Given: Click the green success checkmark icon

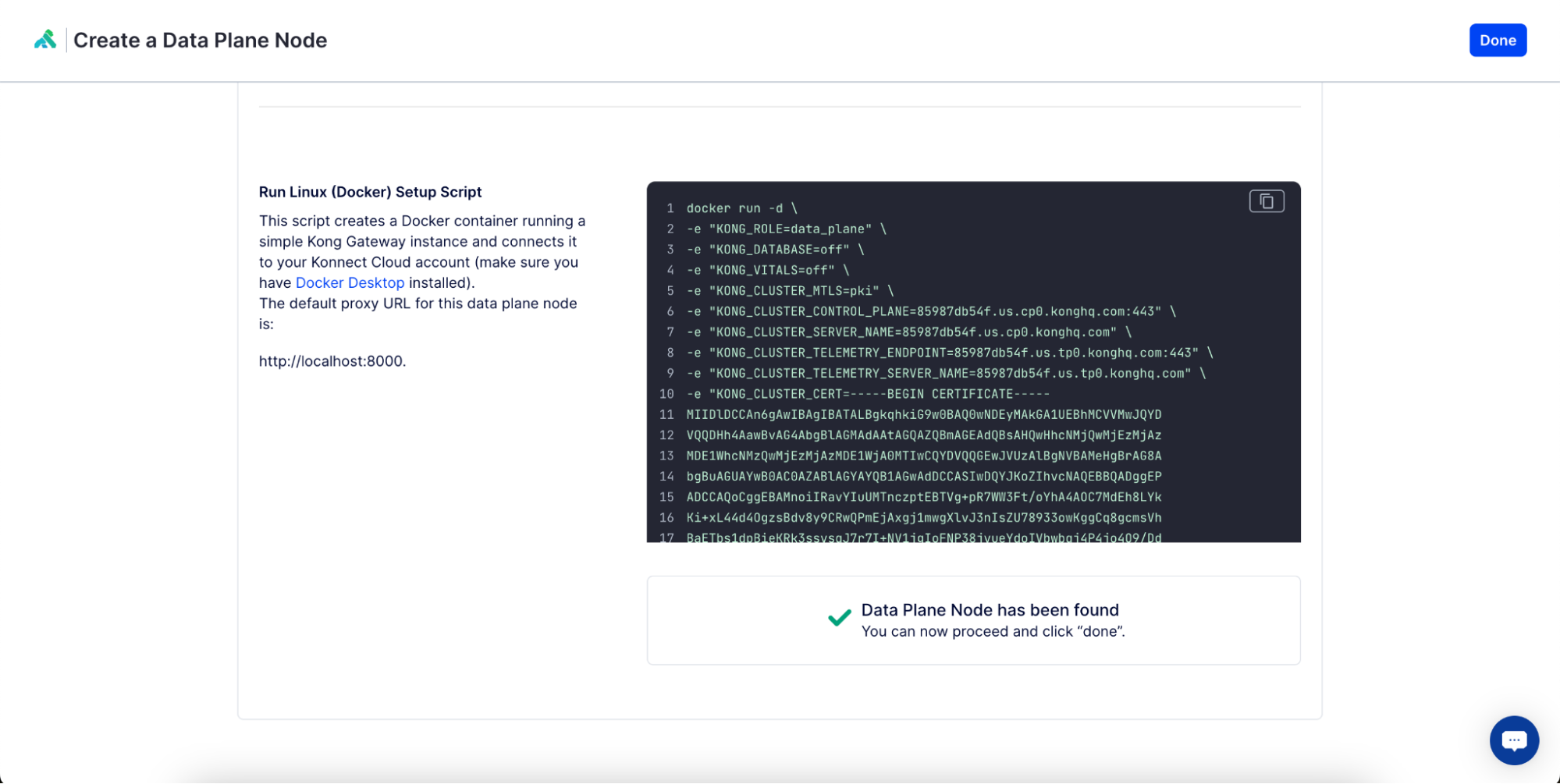Looking at the screenshot, I should (838, 618).
